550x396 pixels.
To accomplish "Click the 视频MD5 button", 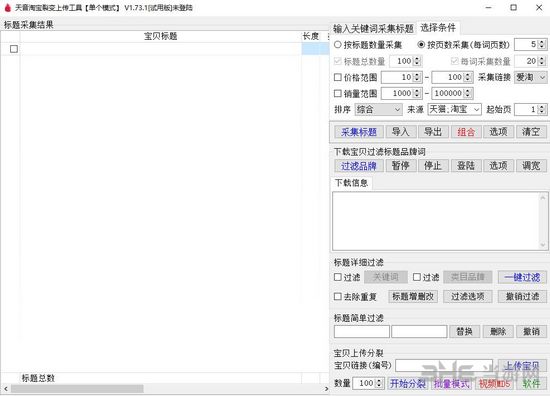I will click(495, 383).
